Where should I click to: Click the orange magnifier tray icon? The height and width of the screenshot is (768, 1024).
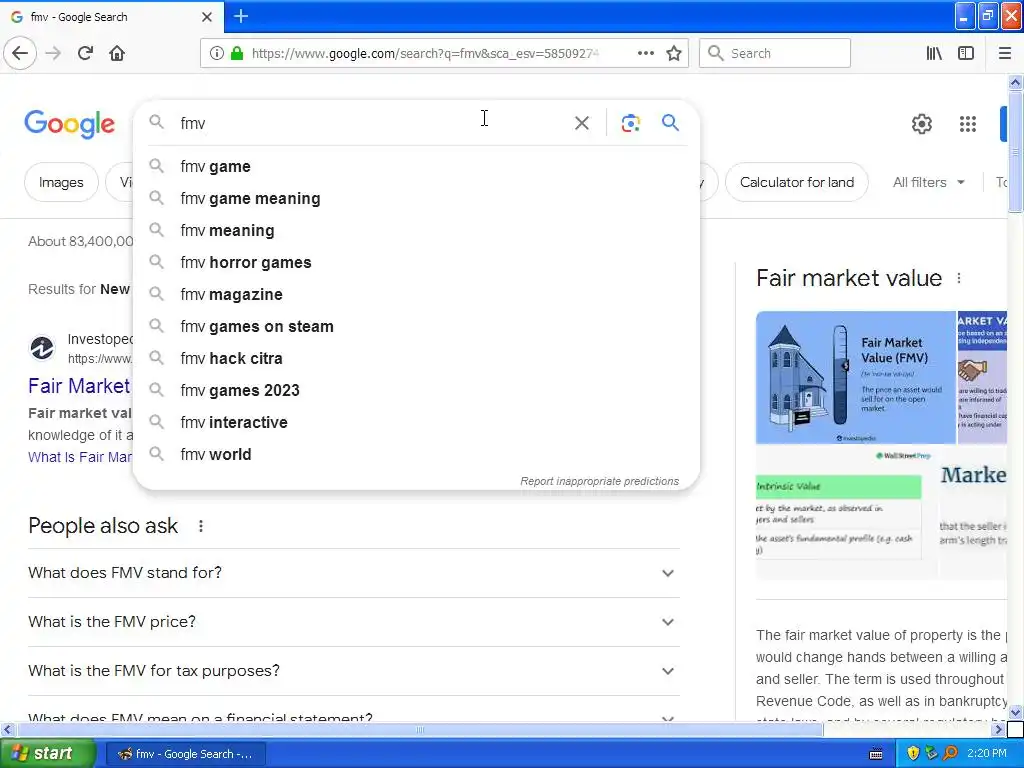pos(950,753)
